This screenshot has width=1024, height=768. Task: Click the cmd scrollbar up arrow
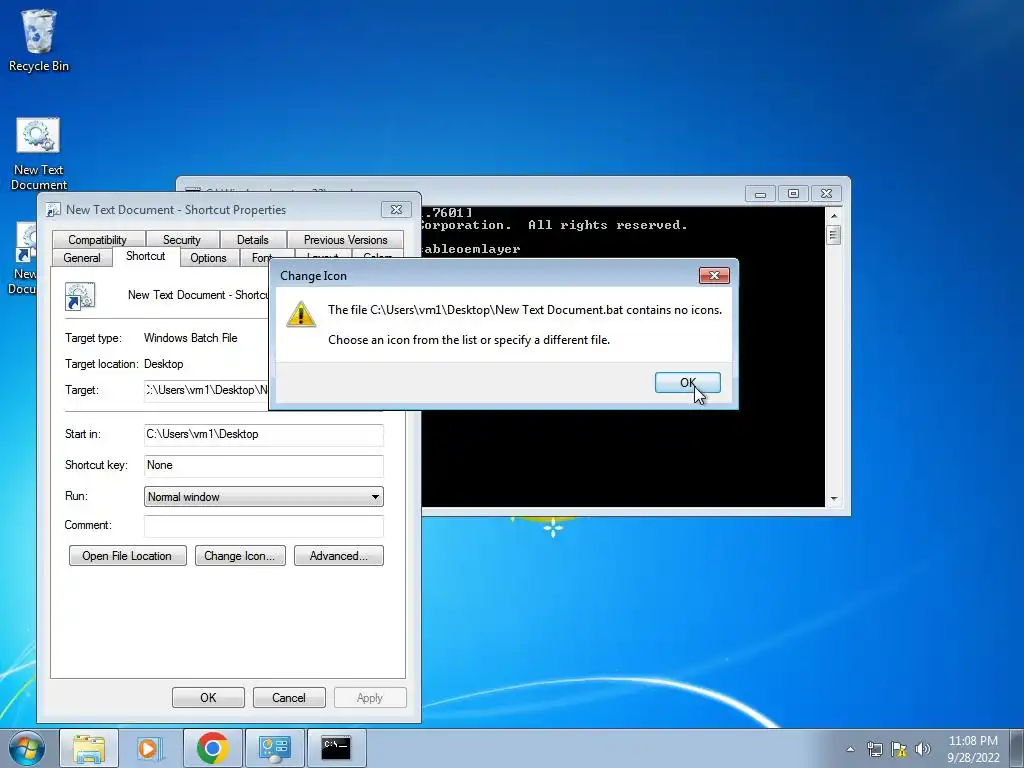pyautogui.click(x=834, y=215)
